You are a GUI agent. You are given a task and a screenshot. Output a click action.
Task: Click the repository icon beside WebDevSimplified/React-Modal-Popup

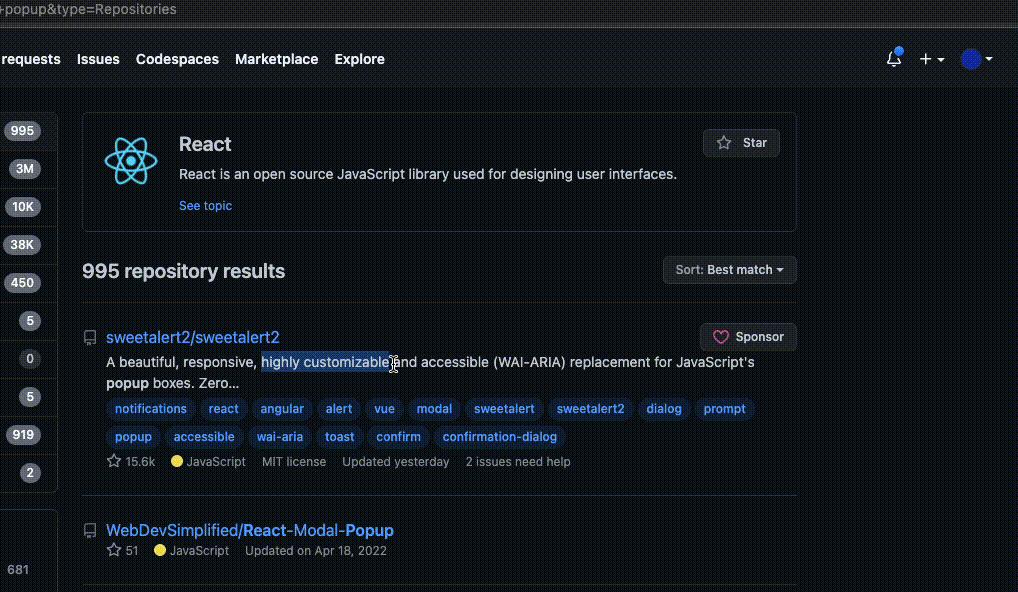click(x=89, y=530)
